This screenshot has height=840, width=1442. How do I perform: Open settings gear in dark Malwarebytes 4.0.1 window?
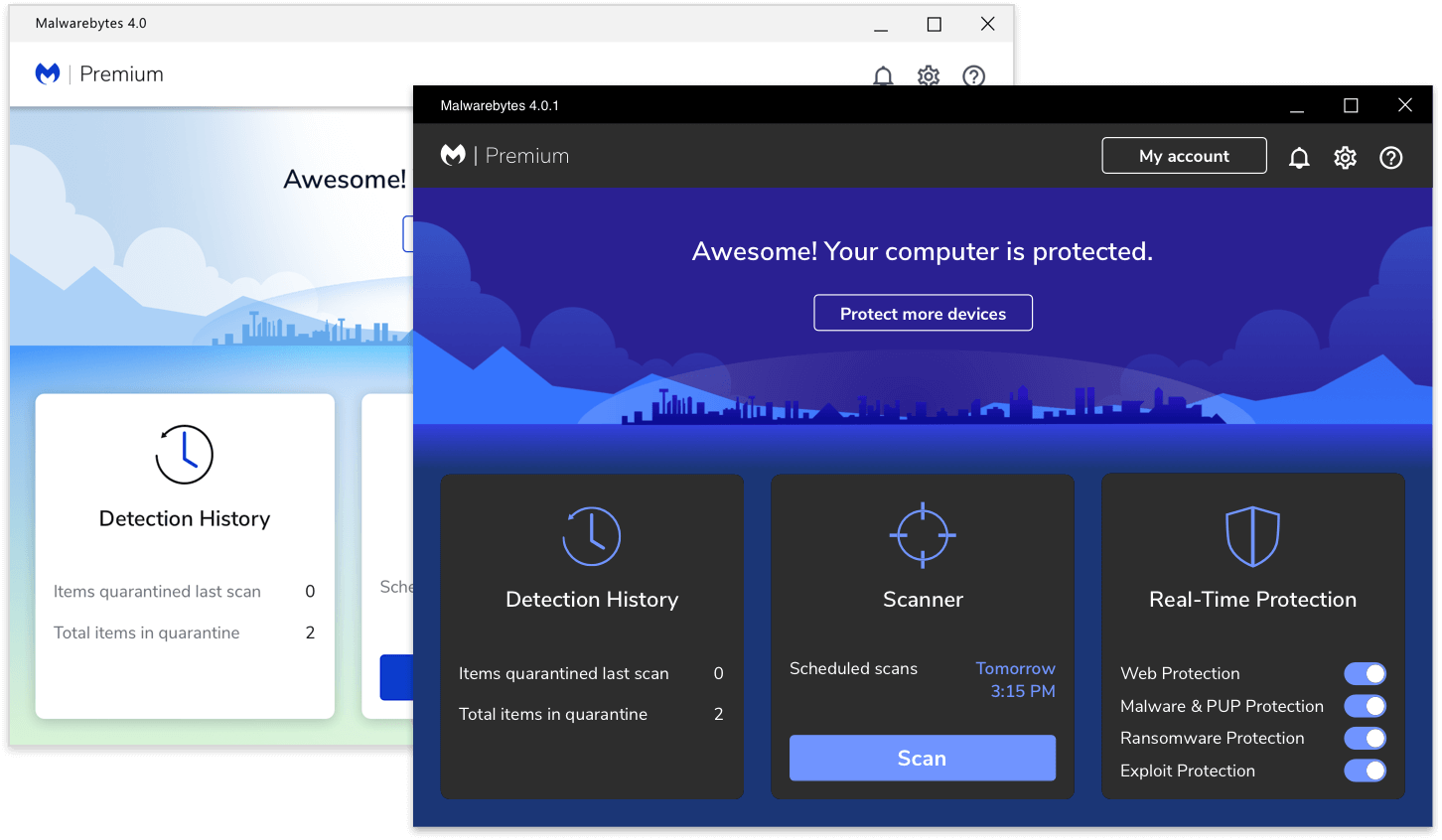point(1345,157)
